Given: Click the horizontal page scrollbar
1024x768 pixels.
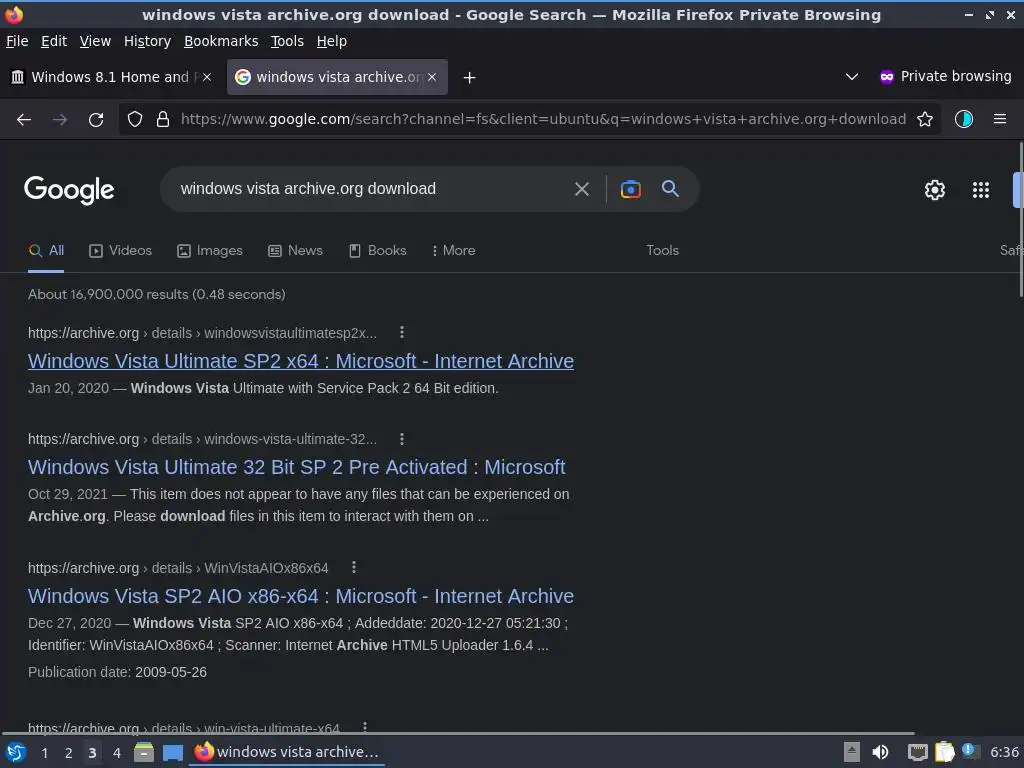Looking at the screenshot, I should point(457,733).
